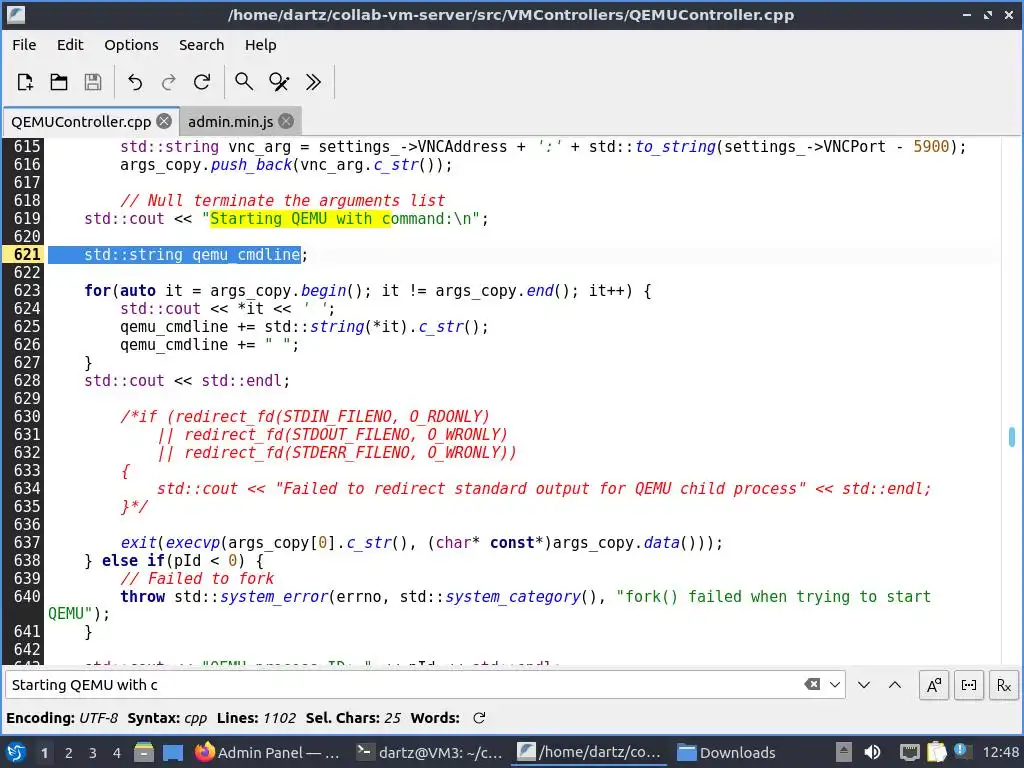This screenshot has height=768, width=1024.
Task: Click 'Lines: 1102' in status bar
Action: click(256, 718)
